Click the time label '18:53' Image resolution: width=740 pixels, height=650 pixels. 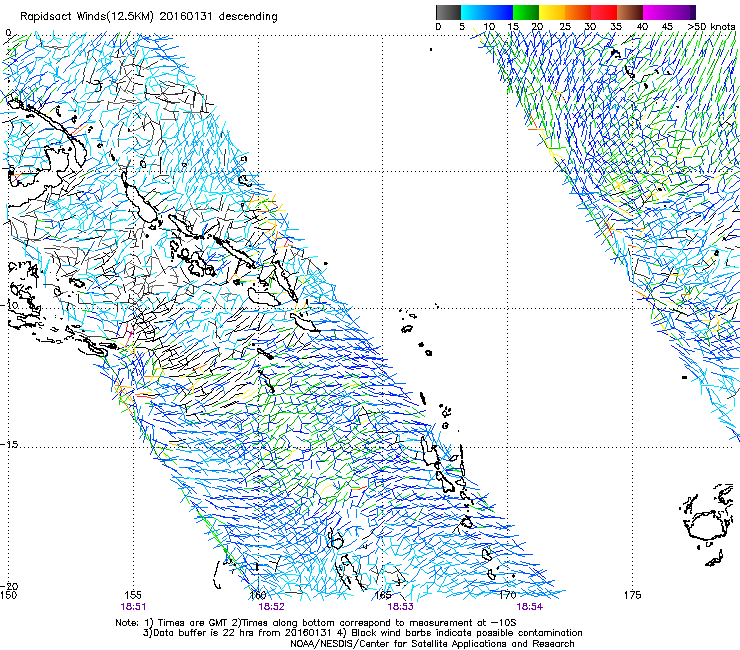pos(400,607)
